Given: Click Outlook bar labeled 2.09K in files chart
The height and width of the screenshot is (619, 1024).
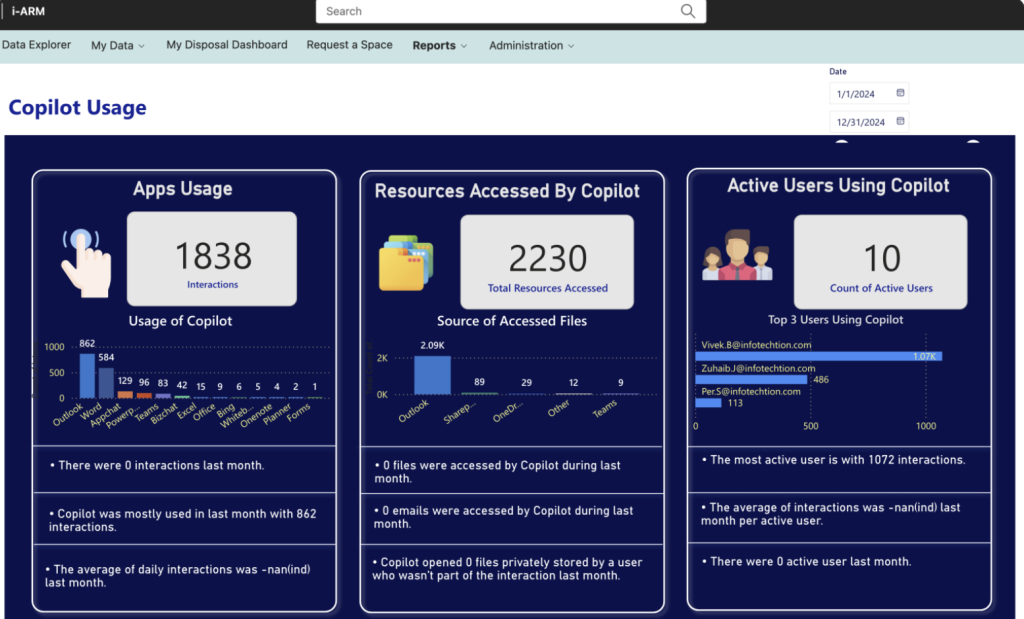Looking at the screenshot, I should (432, 375).
